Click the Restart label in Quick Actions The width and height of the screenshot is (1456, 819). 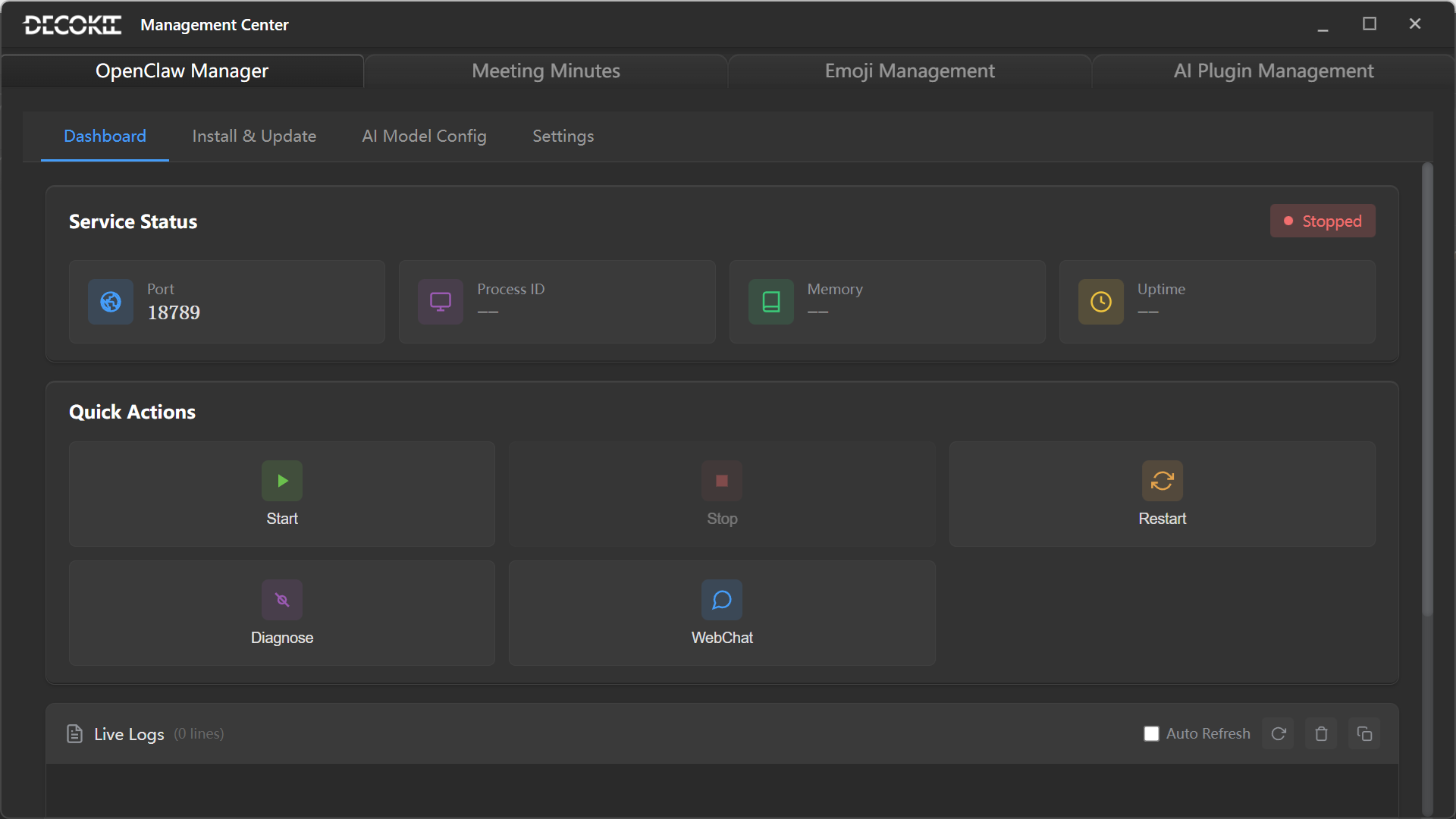[x=1163, y=519]
